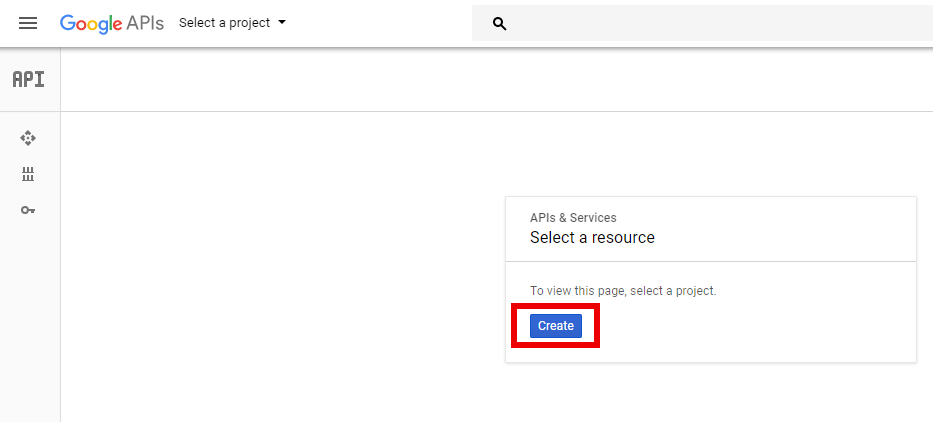Click the empty area of the left sidebar

(x=29, y=320)
